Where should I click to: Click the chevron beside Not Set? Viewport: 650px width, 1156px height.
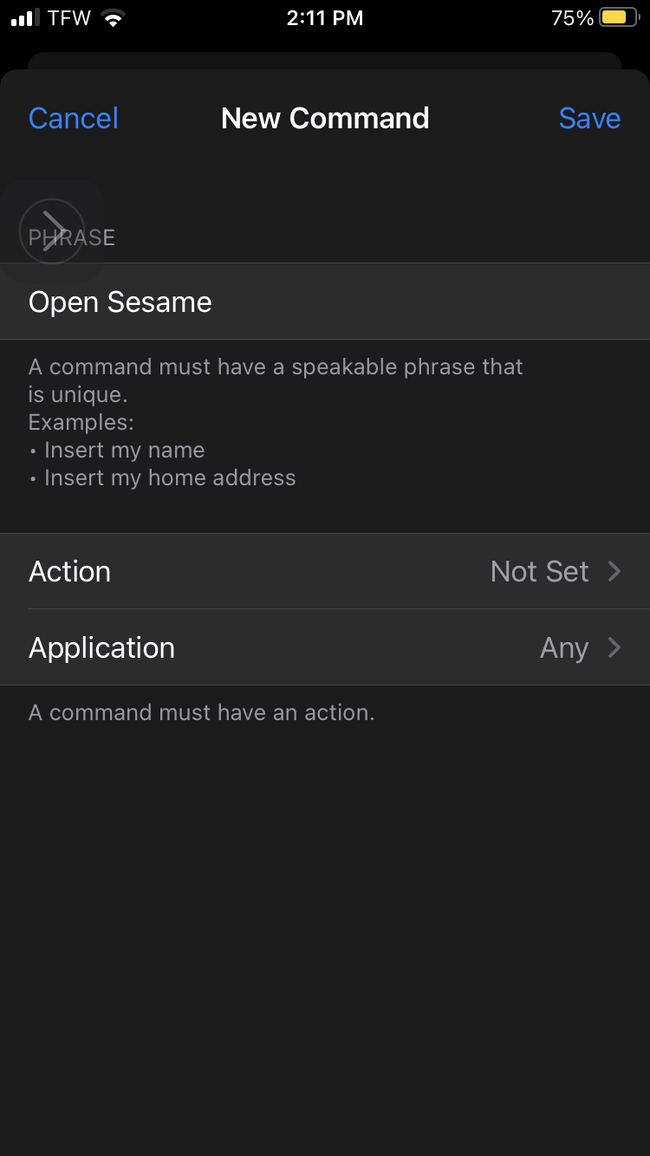click(x=615, y=571)
